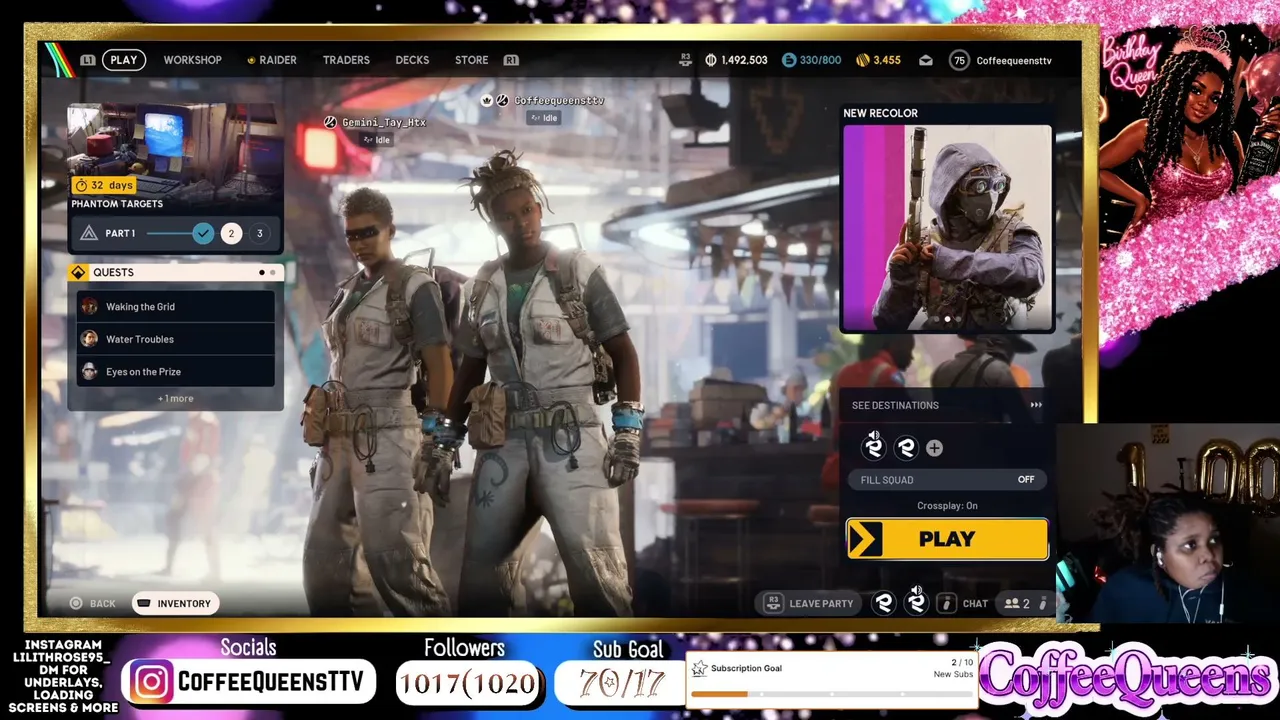1280x720 pixels.
Task: Click the Subscription Goal star icon
Action: (x=699, y=669)
